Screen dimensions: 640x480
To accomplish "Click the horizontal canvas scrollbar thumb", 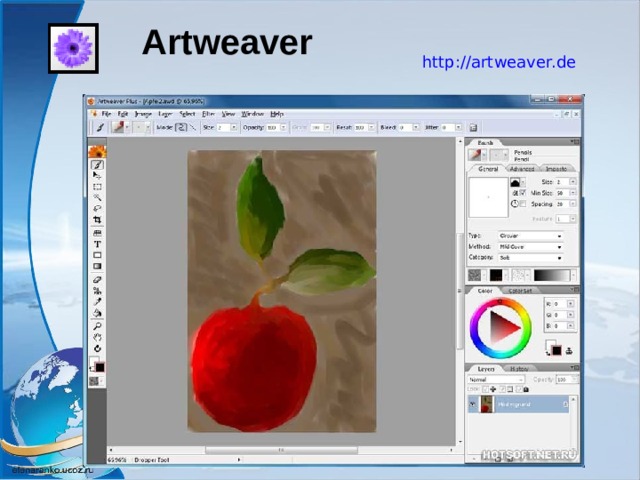I will click(x=281, y=450).
